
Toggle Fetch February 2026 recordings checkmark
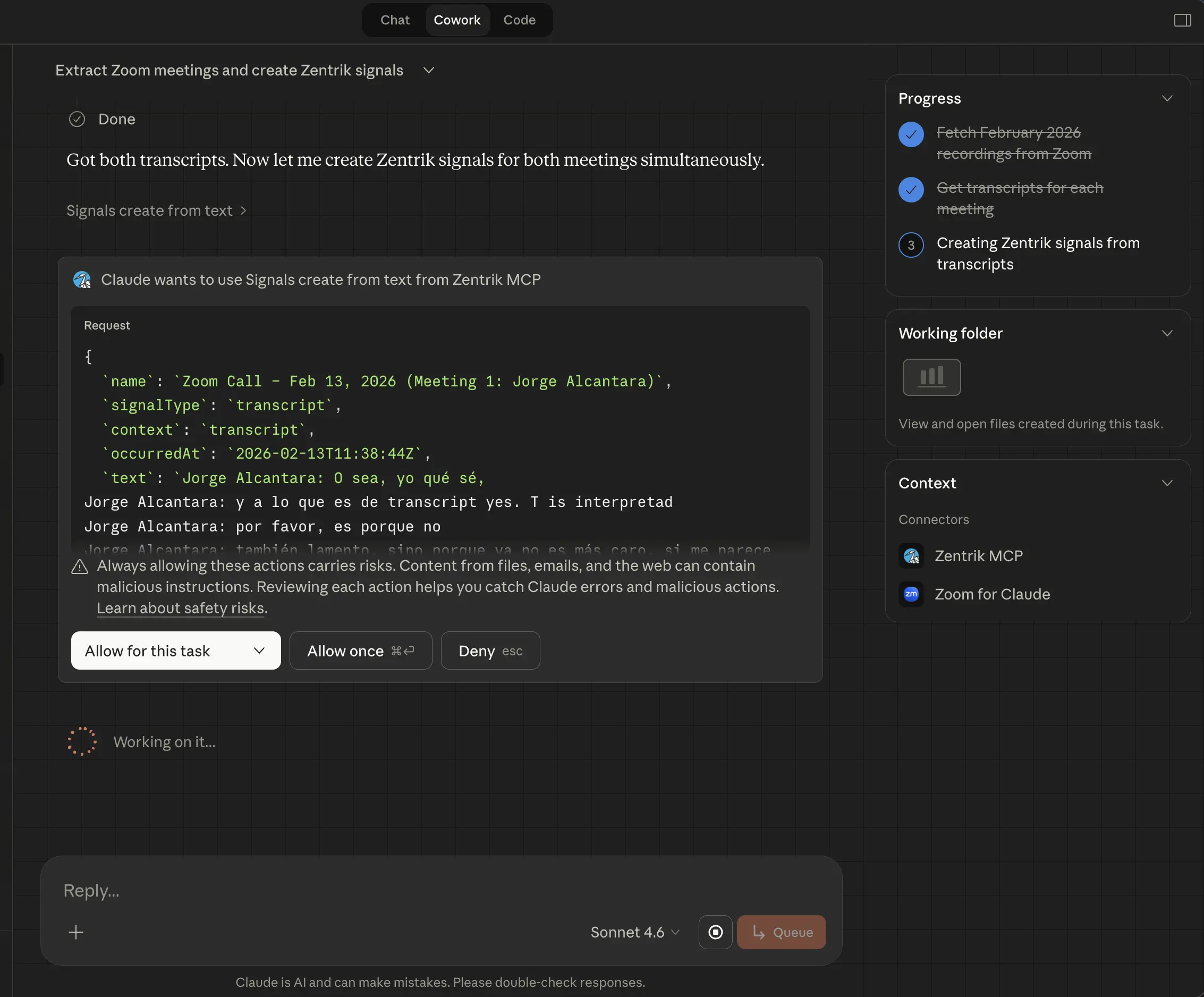(911, 135)
